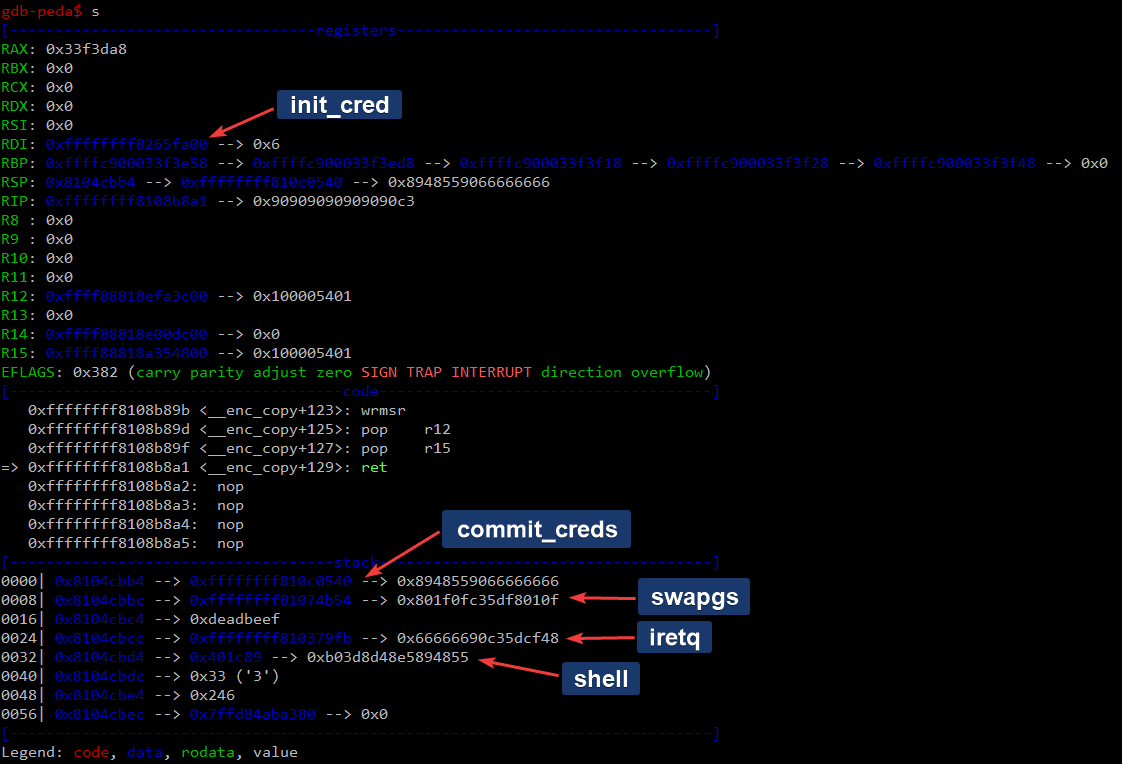Select the shell annotation label
The width and height of the screenshot is (1122, 764).
pyautogui.click(x=600, y=679)
